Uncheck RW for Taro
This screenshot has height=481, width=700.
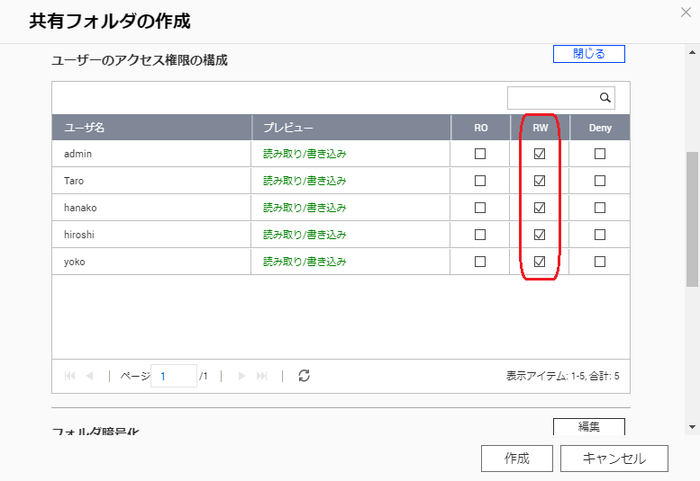coord(540,180)
